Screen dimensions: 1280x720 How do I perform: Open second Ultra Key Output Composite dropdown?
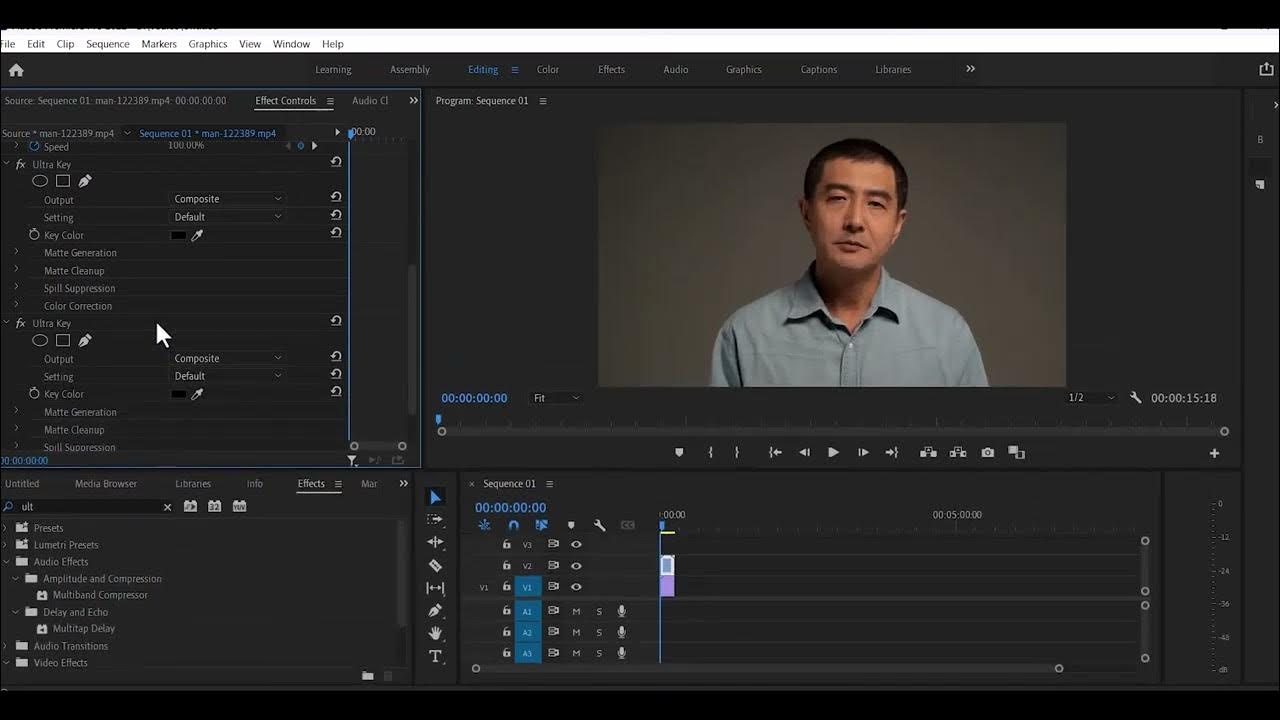(228, 358)
